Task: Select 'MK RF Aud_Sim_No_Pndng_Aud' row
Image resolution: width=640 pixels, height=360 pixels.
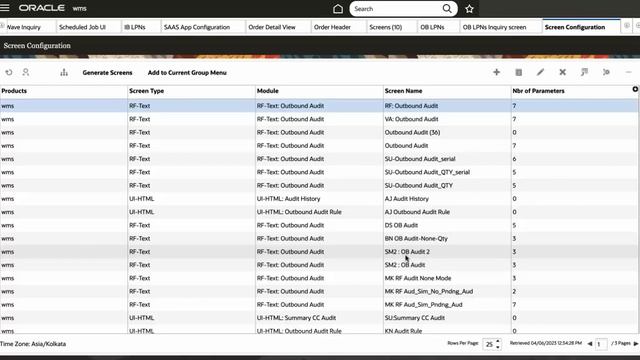Action: [x=319, y=291]
